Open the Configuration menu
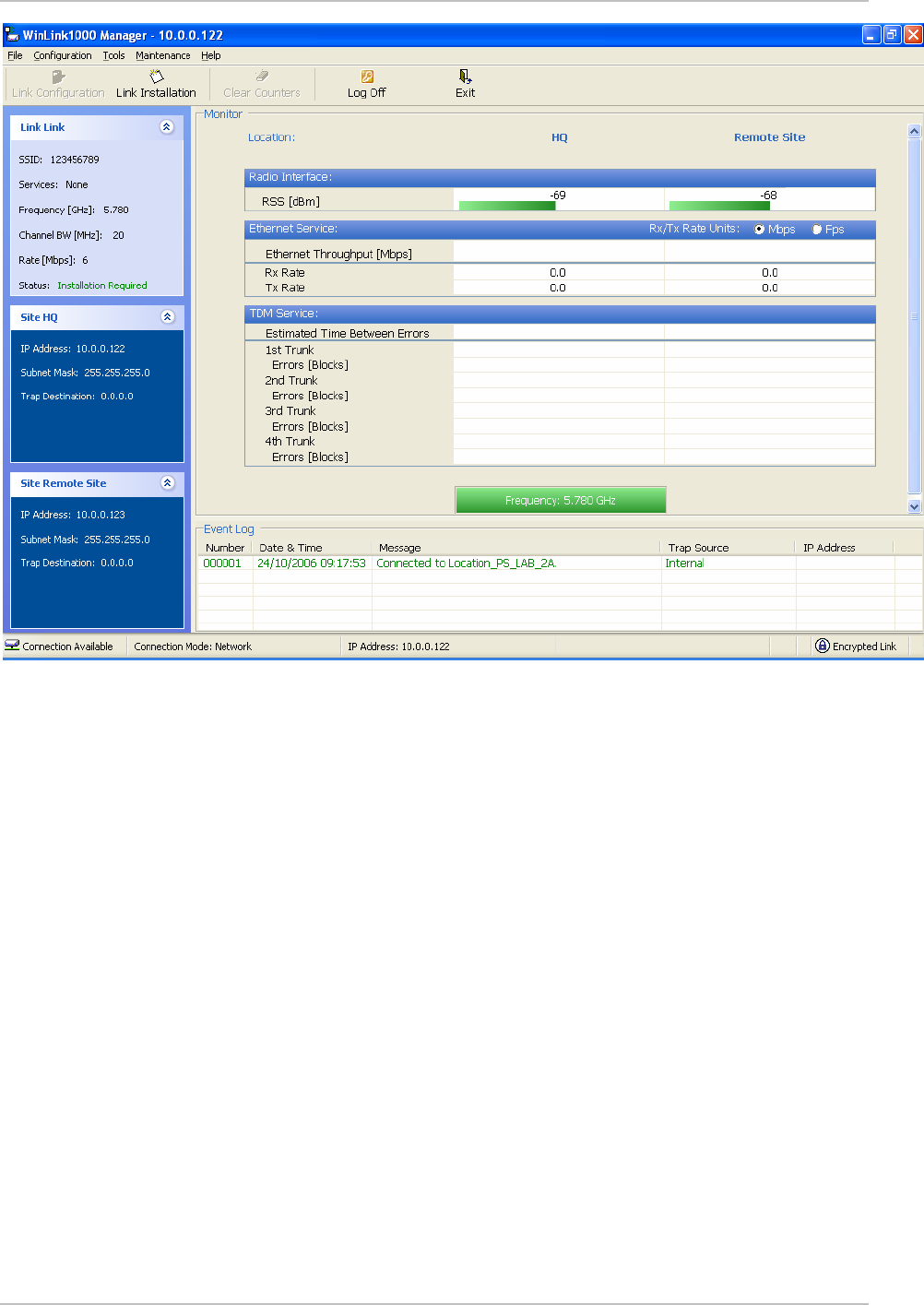The image size is (924, 1305). point(63,55)
